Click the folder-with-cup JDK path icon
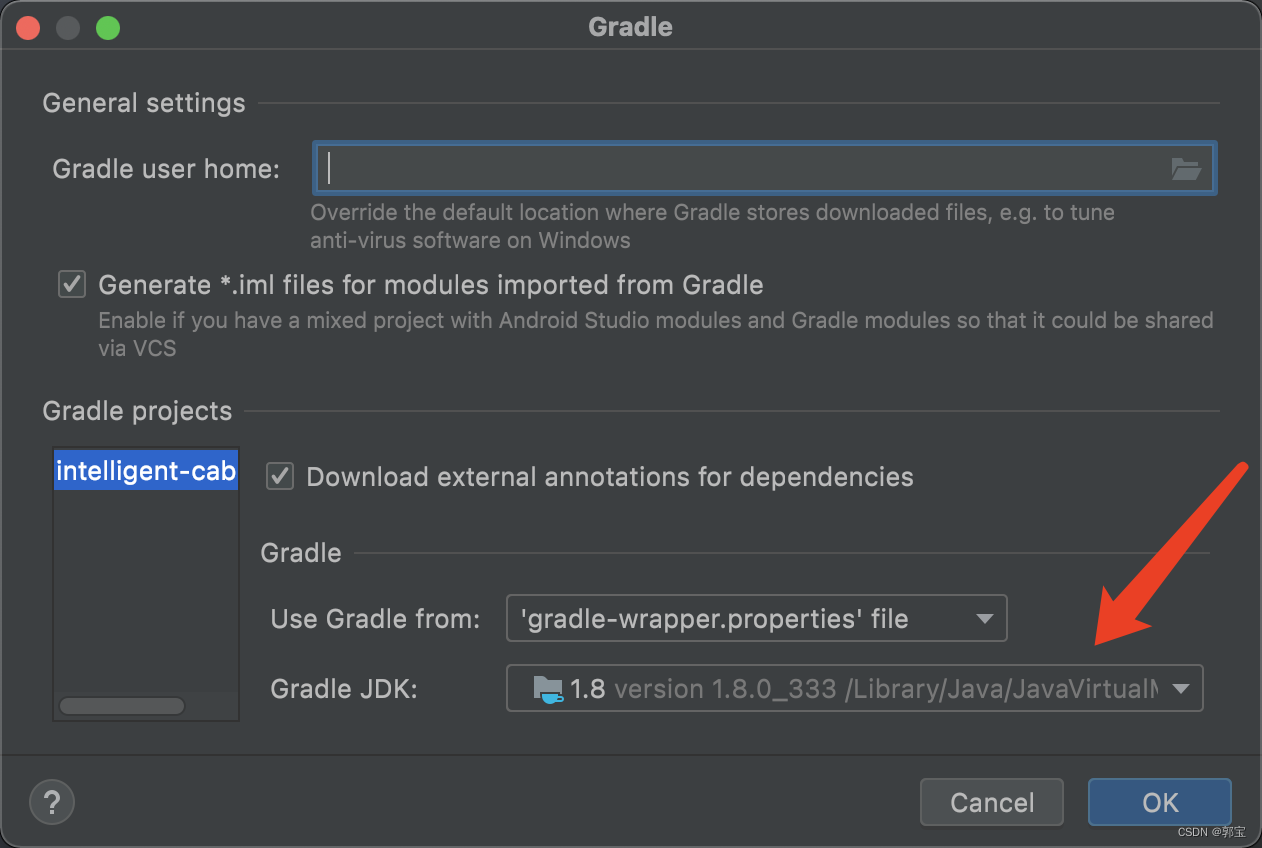This screenshot has width=1262, height=848. coord(548,688)
